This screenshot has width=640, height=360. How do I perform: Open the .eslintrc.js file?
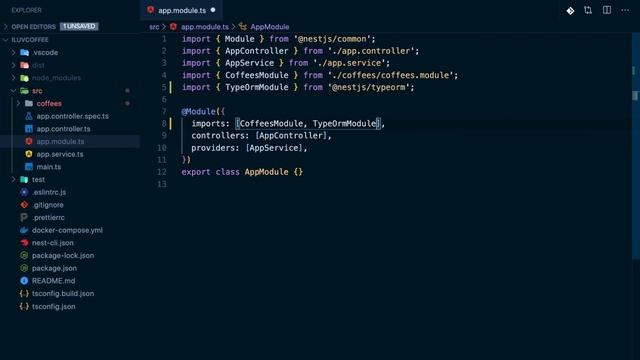[x=49, y=192]
